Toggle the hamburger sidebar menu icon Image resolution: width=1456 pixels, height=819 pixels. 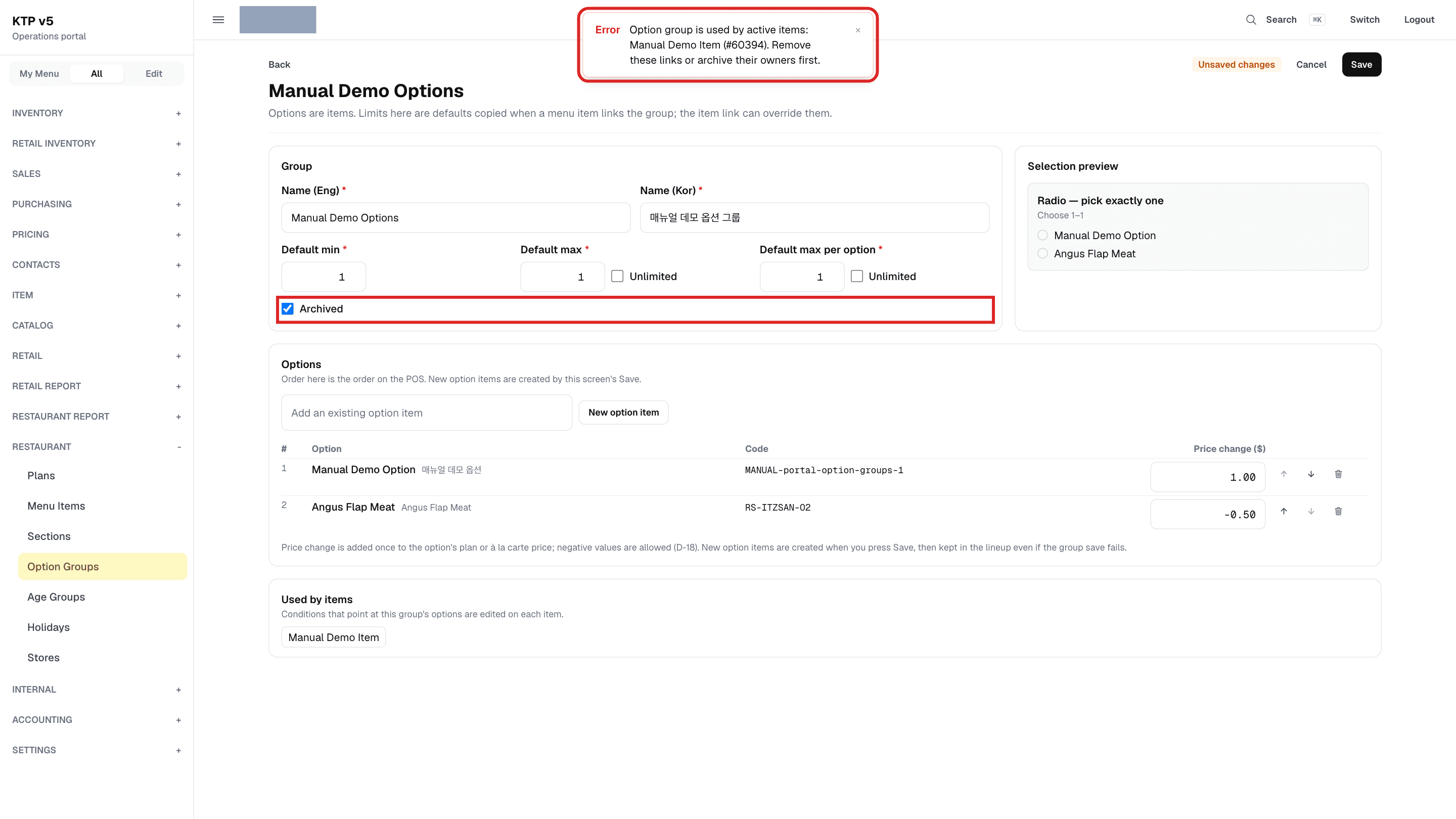218,20
